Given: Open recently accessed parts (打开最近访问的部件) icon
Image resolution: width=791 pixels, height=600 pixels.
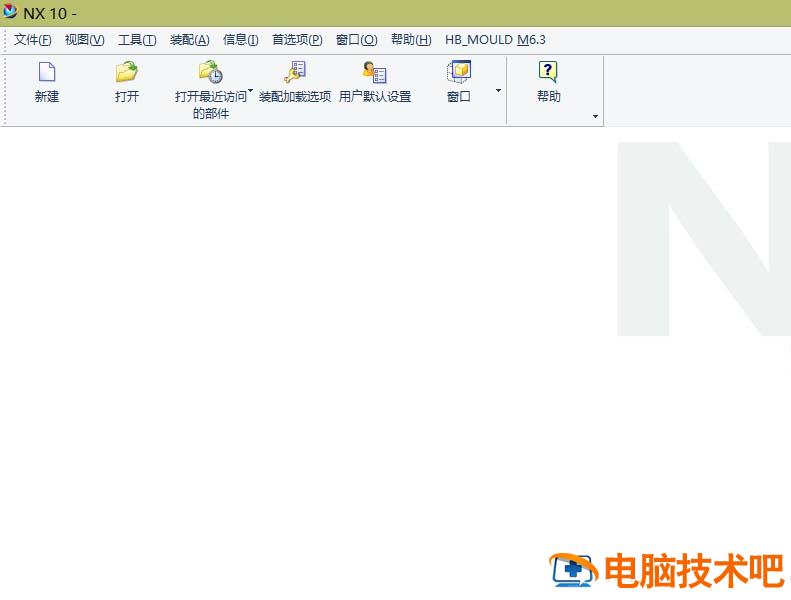Looking at the screenshot, I should point(210,72).
